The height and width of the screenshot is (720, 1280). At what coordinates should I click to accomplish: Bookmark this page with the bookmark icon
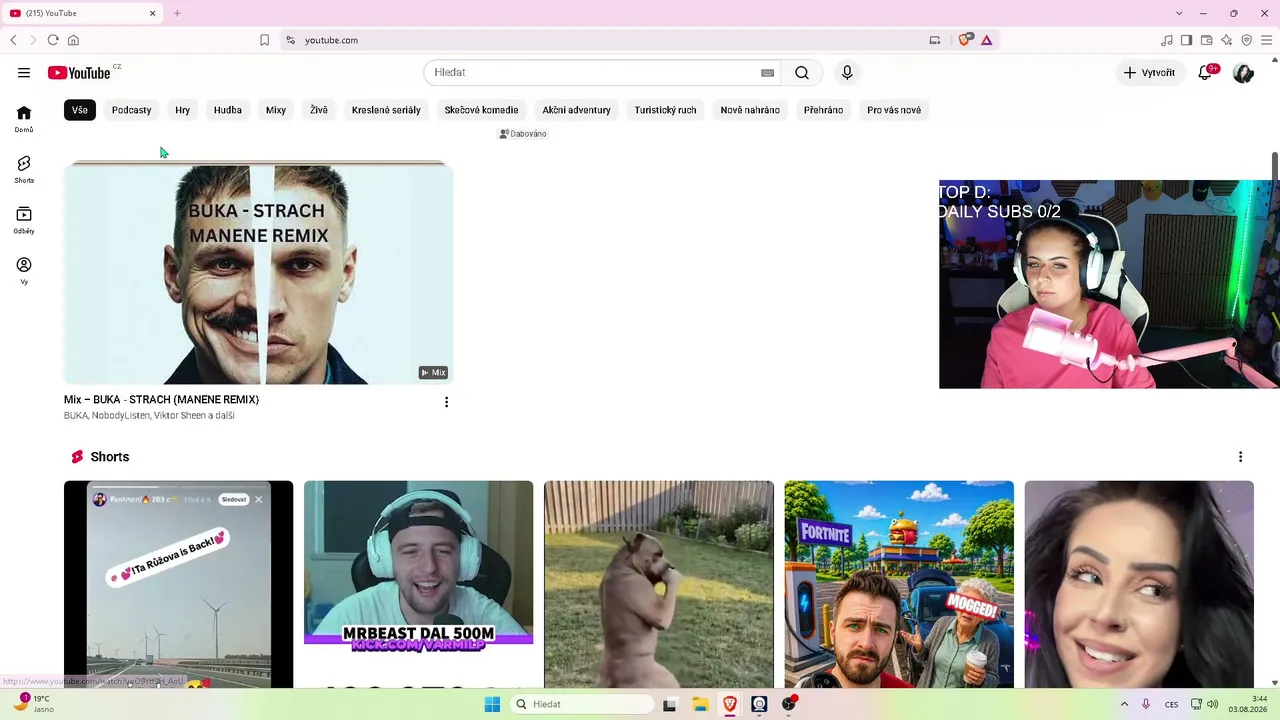[264, 40]
